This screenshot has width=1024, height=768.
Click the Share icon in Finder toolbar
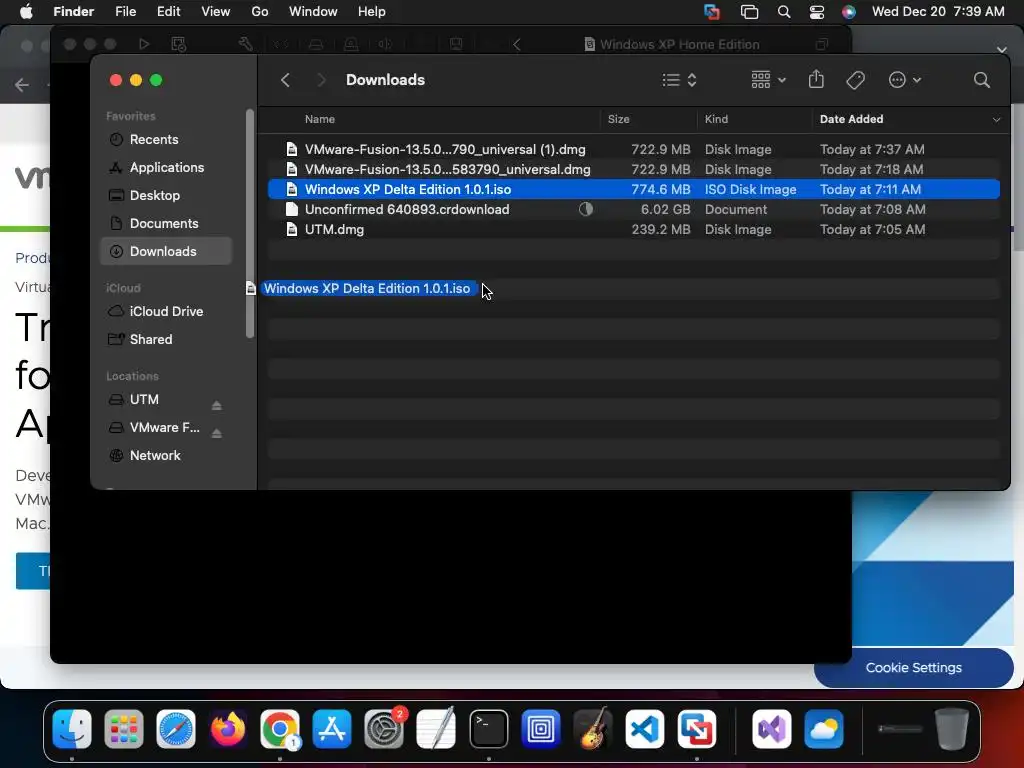pyautogui.click(x=816, y=79)
